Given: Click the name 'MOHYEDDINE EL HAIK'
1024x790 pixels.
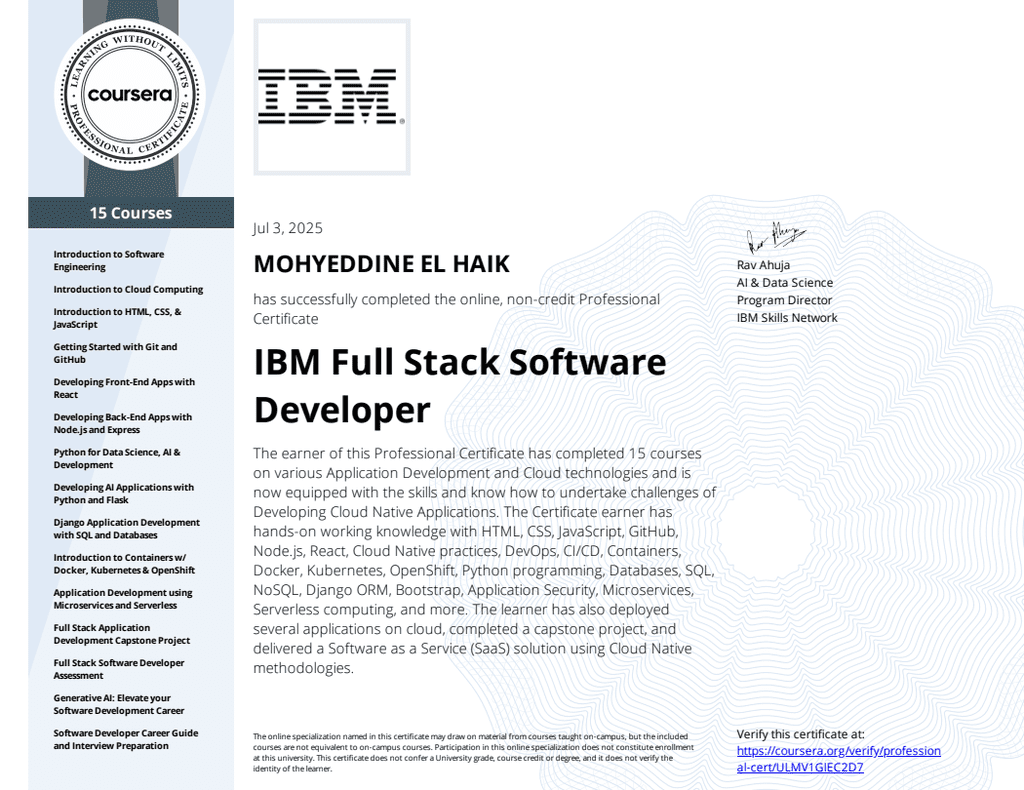Looking at the screenshot, I should tap(381, 264).
